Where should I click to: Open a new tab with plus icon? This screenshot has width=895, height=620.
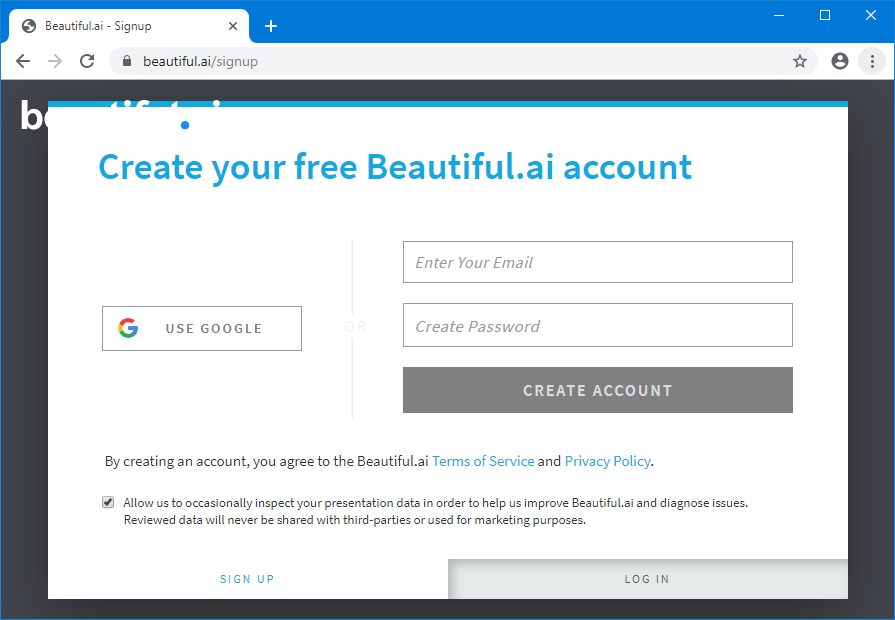click(x=270, y=26)
